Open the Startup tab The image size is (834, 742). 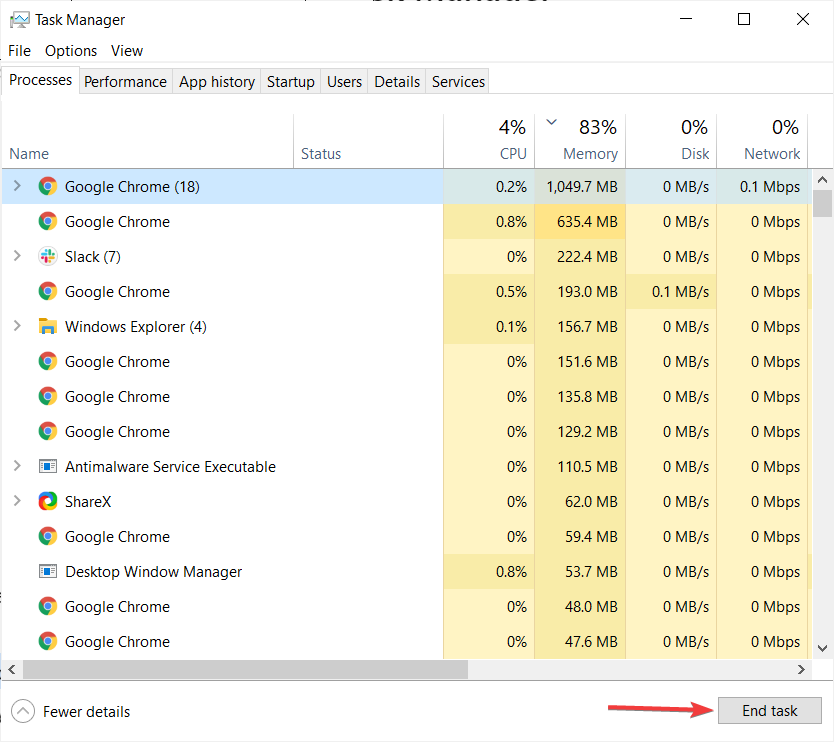290,81
